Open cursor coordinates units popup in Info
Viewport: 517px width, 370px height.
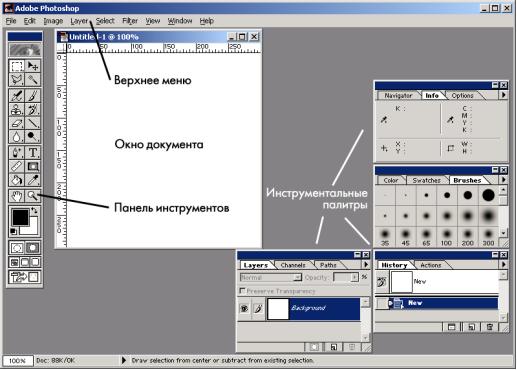(x=384, y=148)
